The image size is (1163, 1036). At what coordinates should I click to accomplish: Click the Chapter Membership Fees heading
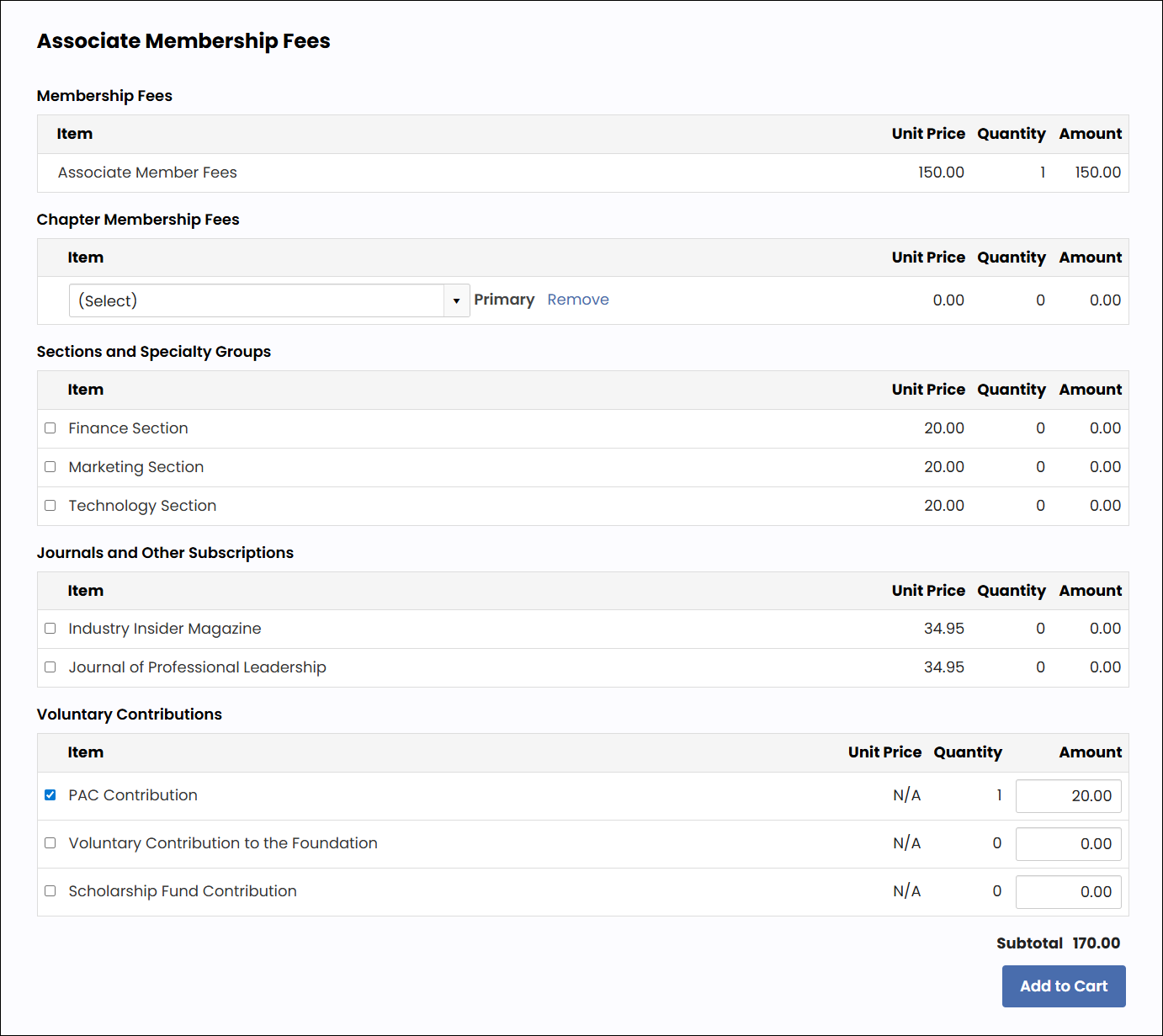[x=138, y=220]
